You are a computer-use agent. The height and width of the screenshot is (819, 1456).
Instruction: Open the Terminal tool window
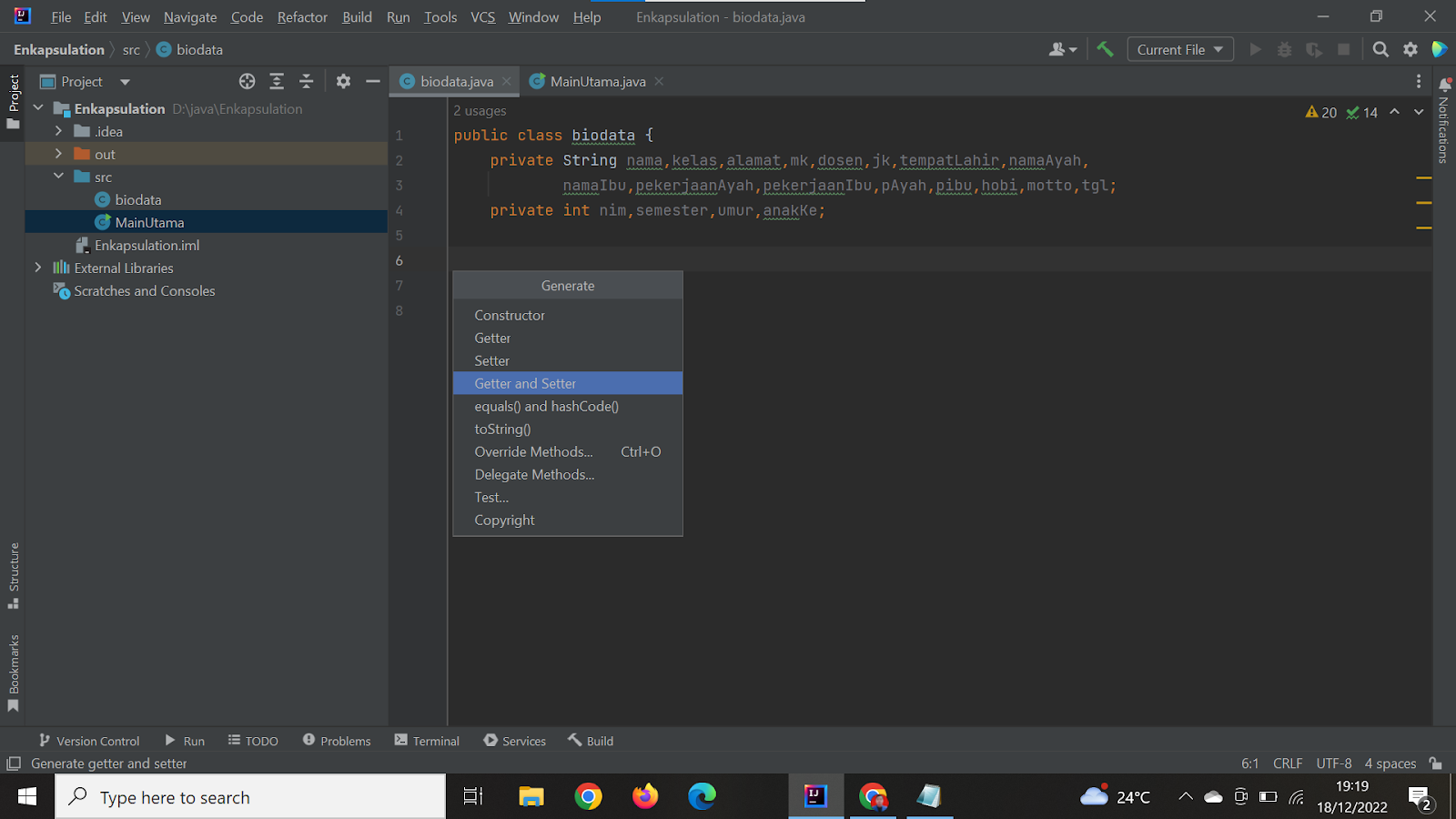[427, 741]
